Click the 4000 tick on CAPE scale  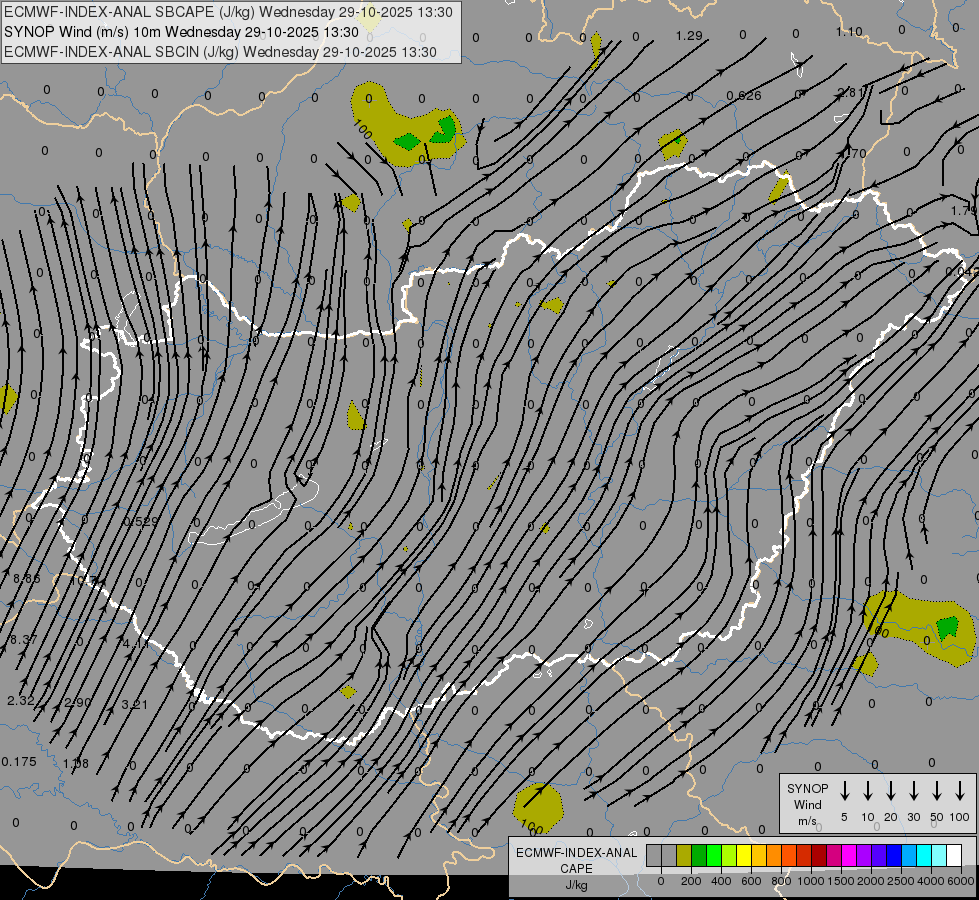click(931, 881)
